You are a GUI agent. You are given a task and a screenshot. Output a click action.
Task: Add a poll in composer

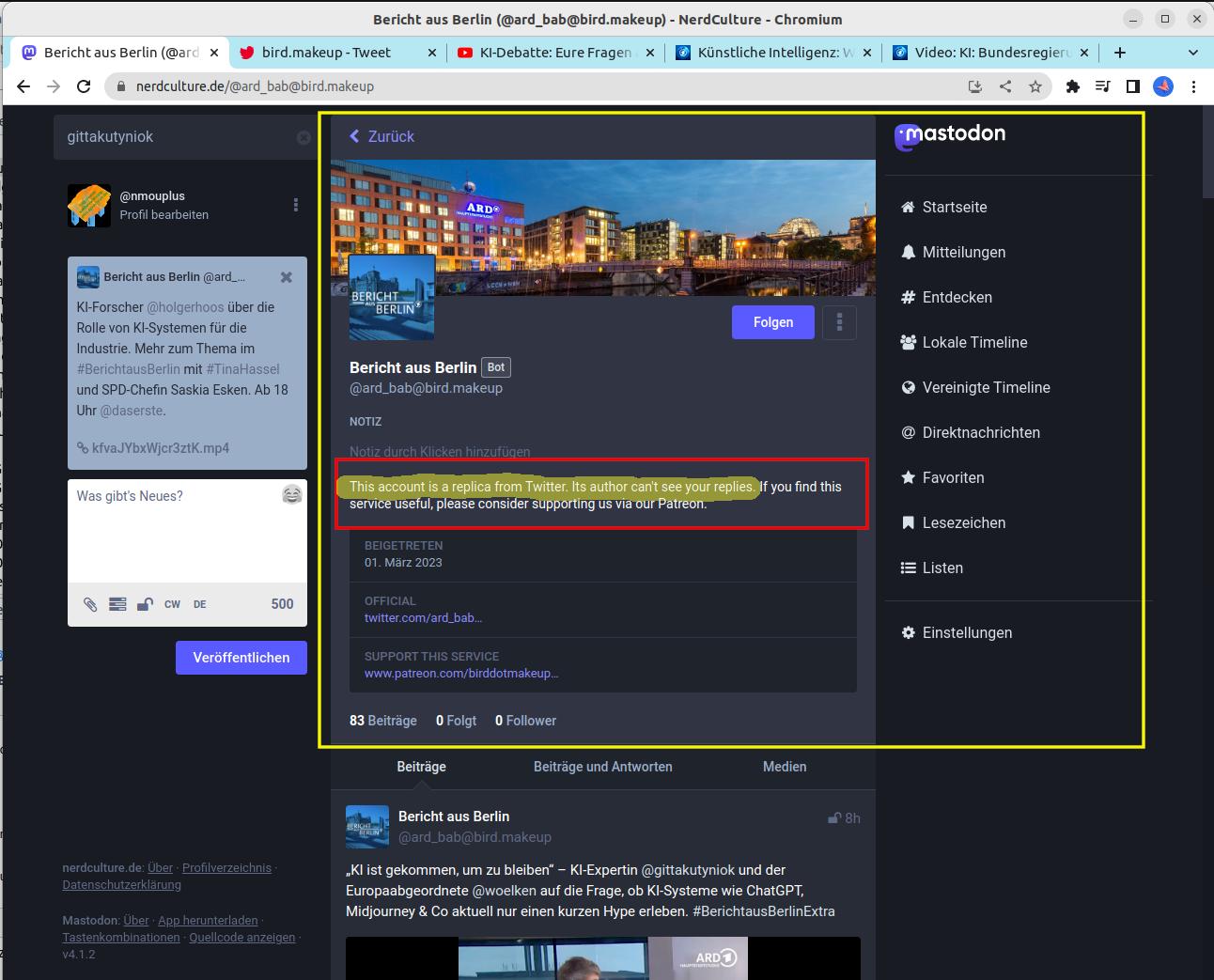(x=117, y=604)
